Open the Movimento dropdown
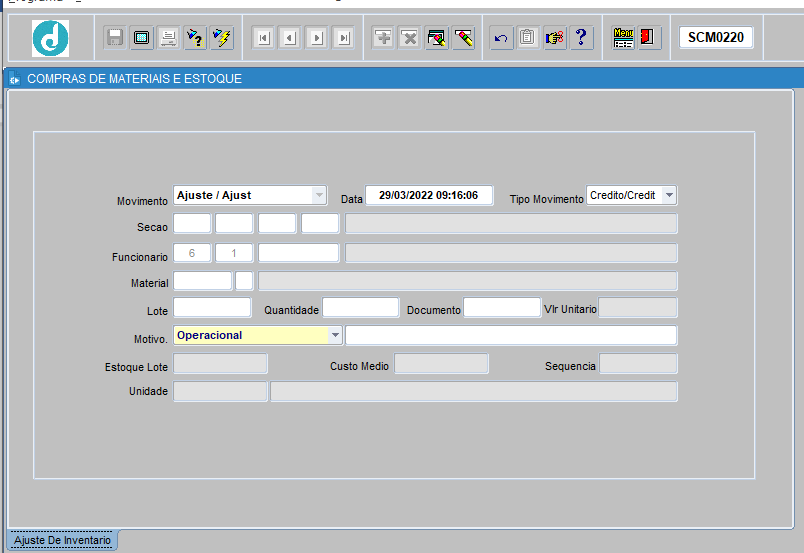This screenshot has width=804, height=553. pos(319,195)
